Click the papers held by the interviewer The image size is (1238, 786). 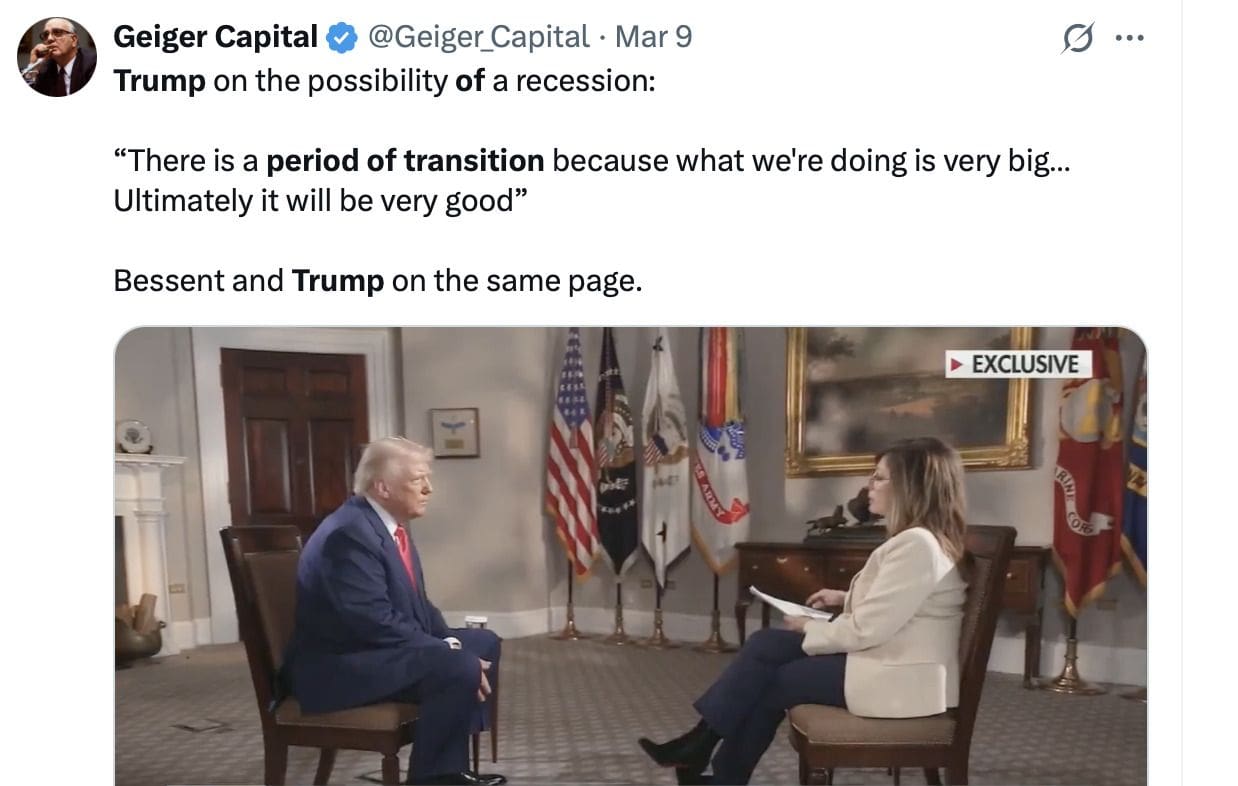coord(787,603)
